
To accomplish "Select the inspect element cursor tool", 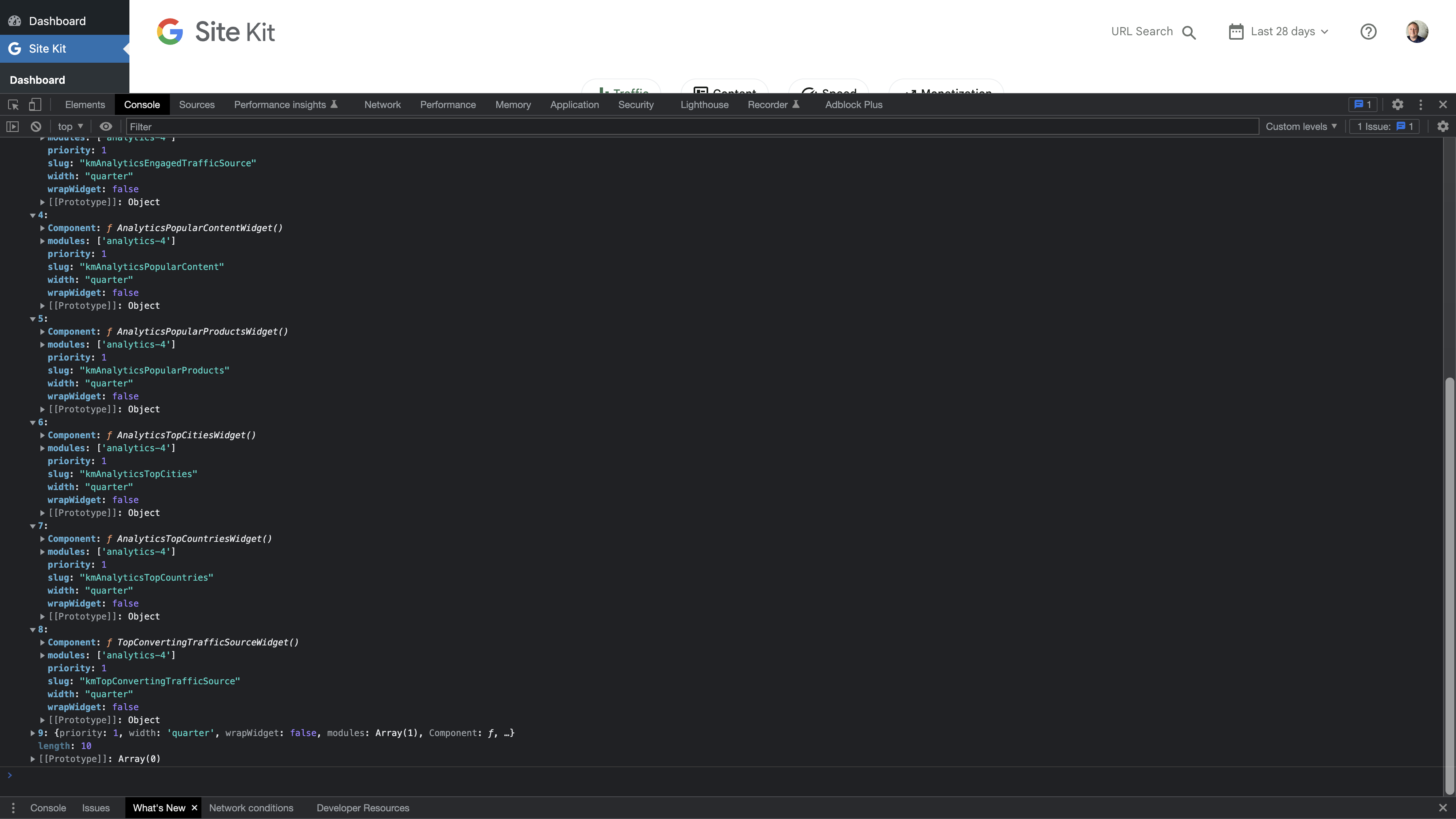I will (x=13, y=104).
